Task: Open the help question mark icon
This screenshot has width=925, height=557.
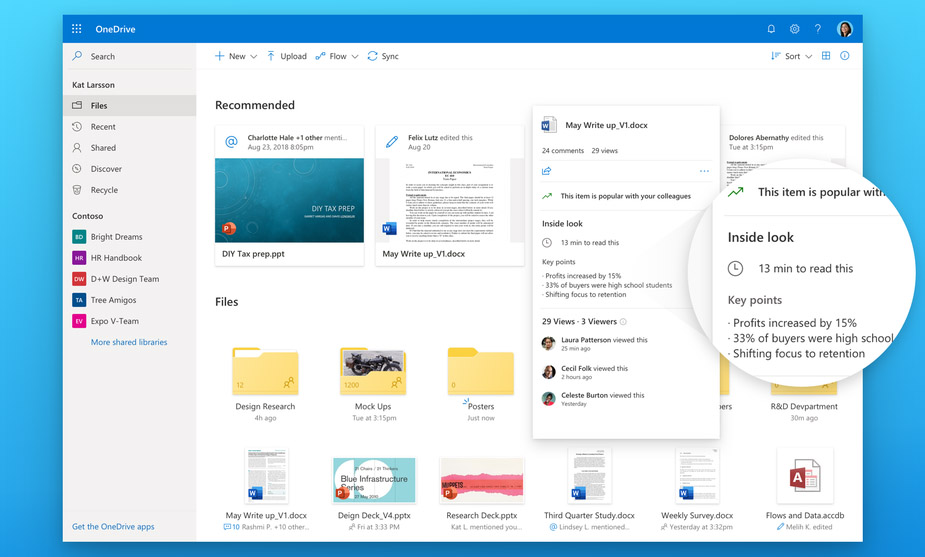Action: point(818,29)
